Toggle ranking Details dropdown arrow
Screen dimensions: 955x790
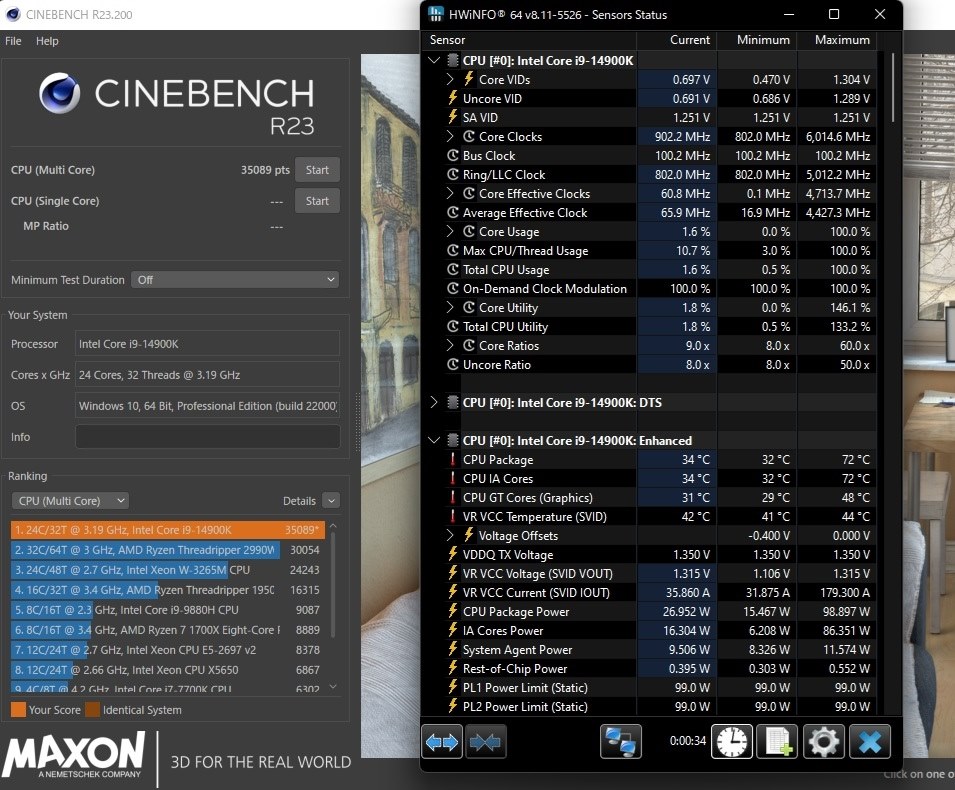point(331,501)
